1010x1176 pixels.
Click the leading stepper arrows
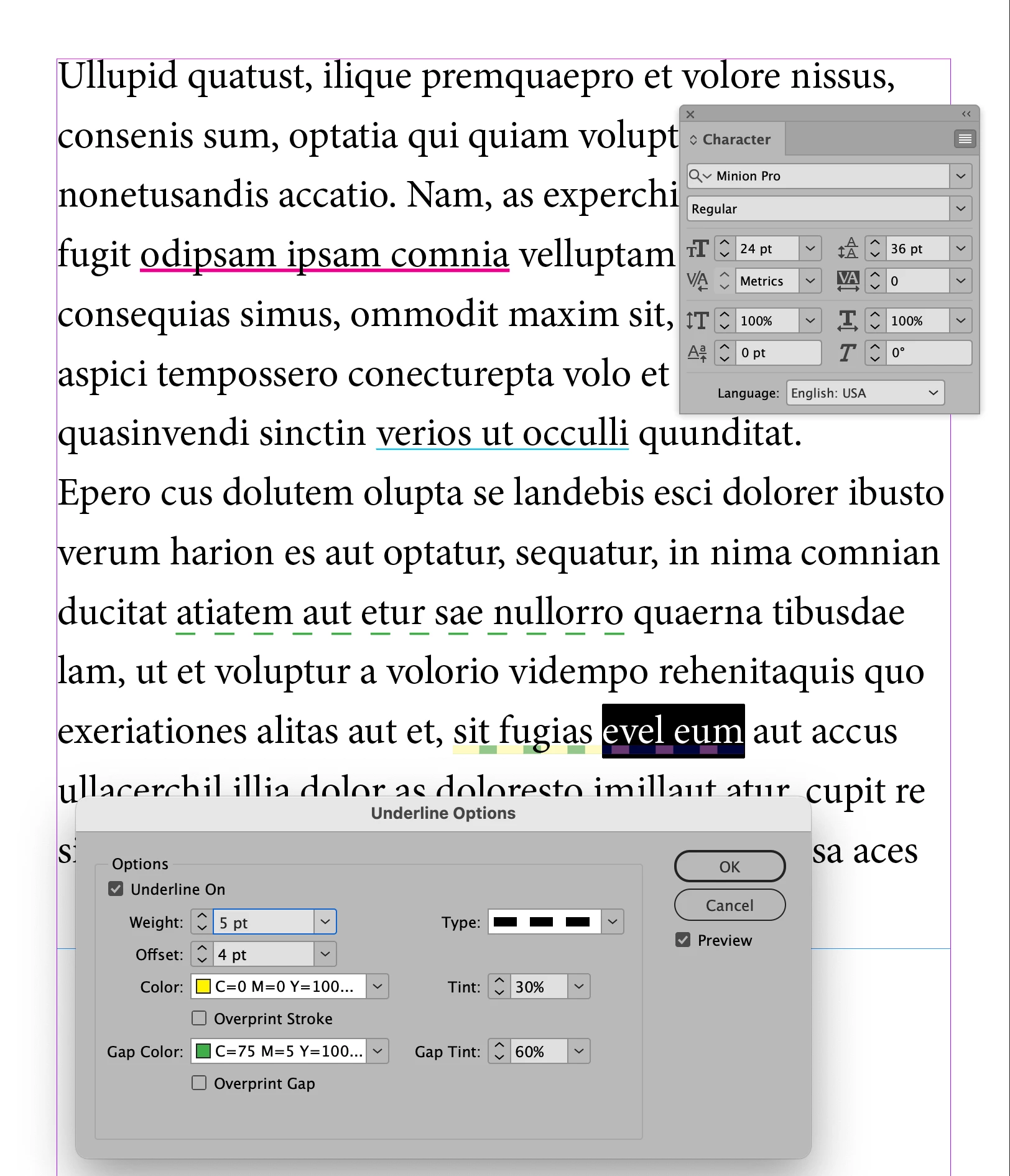point(875,249)
